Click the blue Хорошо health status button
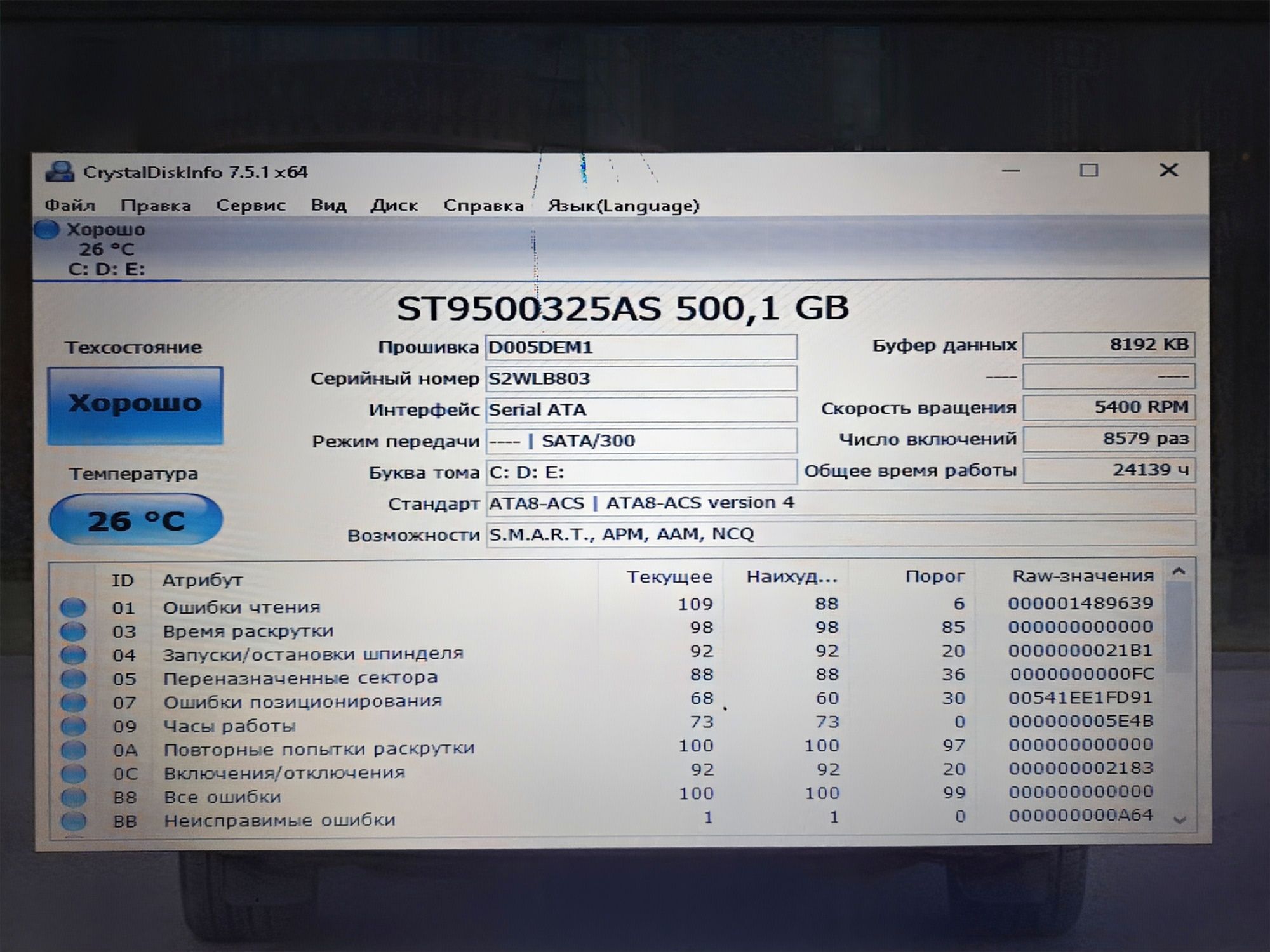Image resolution: width=1270 pixels, height=952 pixels. pyautogui.click(x=135, y=405)
